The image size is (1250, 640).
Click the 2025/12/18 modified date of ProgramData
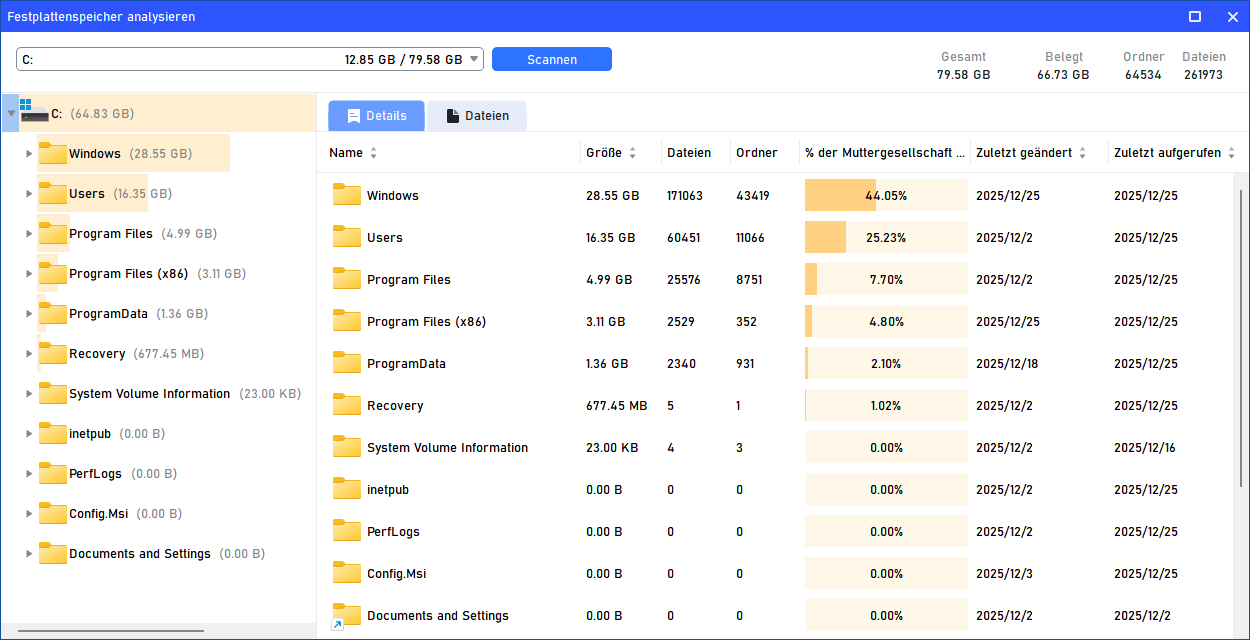click(x=1007, y=364)
